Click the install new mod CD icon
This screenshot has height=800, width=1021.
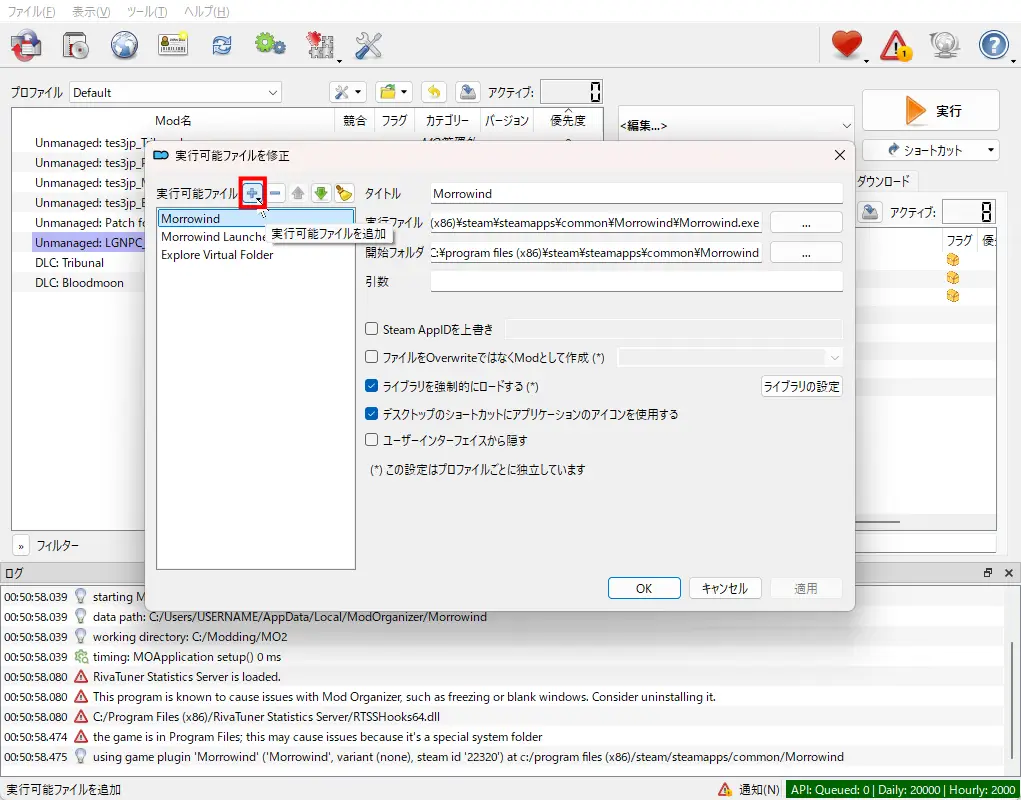click(x=75, y=46)
